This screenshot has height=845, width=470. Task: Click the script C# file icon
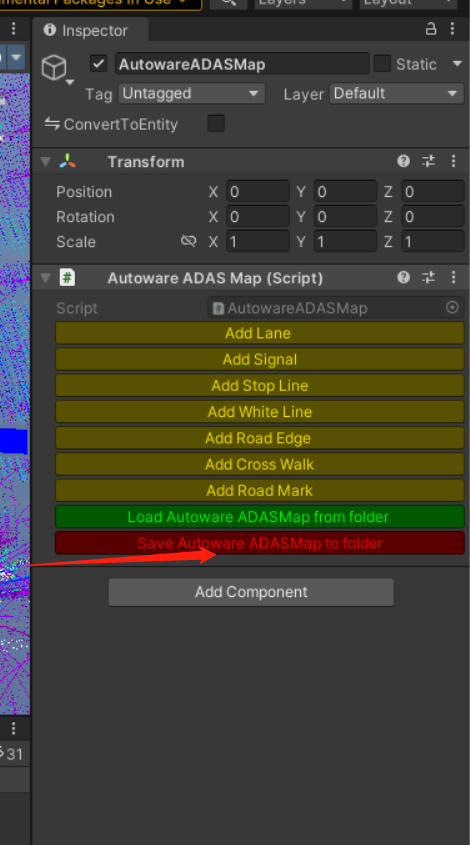pyautogui.click(x=67, y=278)
